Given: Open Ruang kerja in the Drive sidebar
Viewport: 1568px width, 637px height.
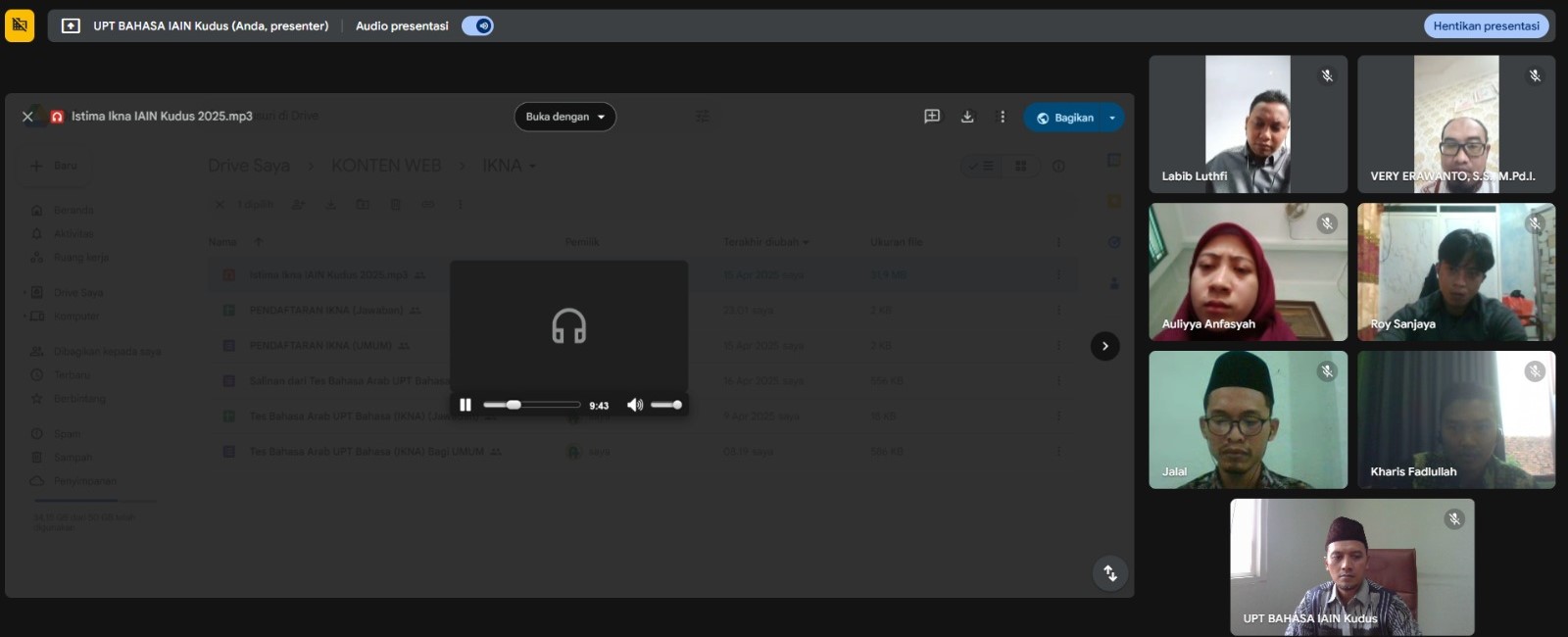Looking at the screenshot, I should [71, 257].
